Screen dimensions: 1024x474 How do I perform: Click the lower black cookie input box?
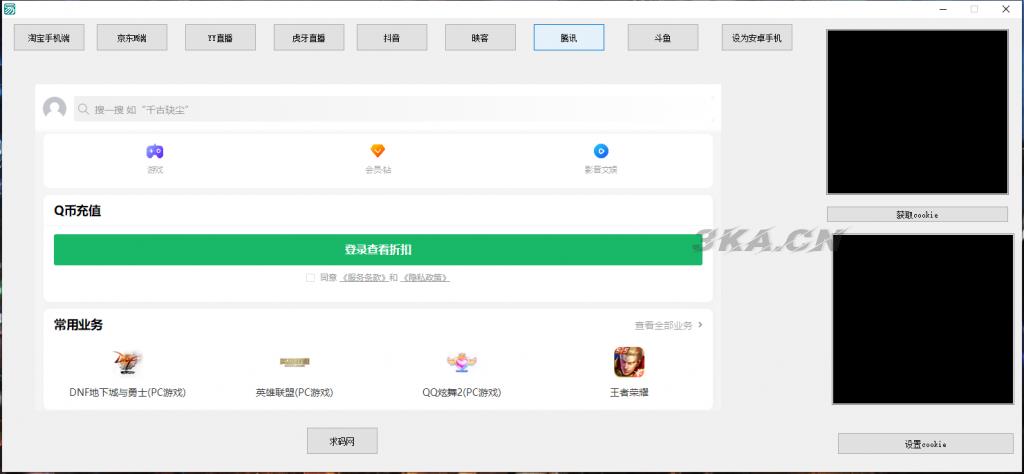(923, 319)
